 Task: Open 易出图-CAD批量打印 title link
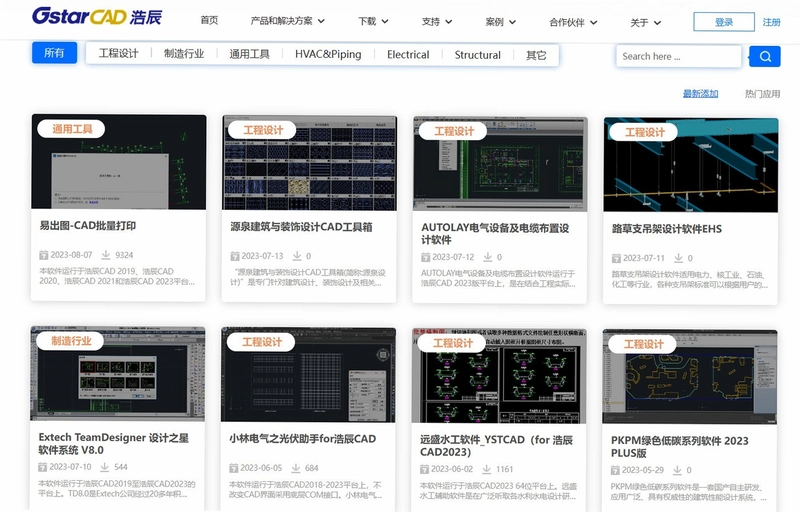[x=88, y=225]
